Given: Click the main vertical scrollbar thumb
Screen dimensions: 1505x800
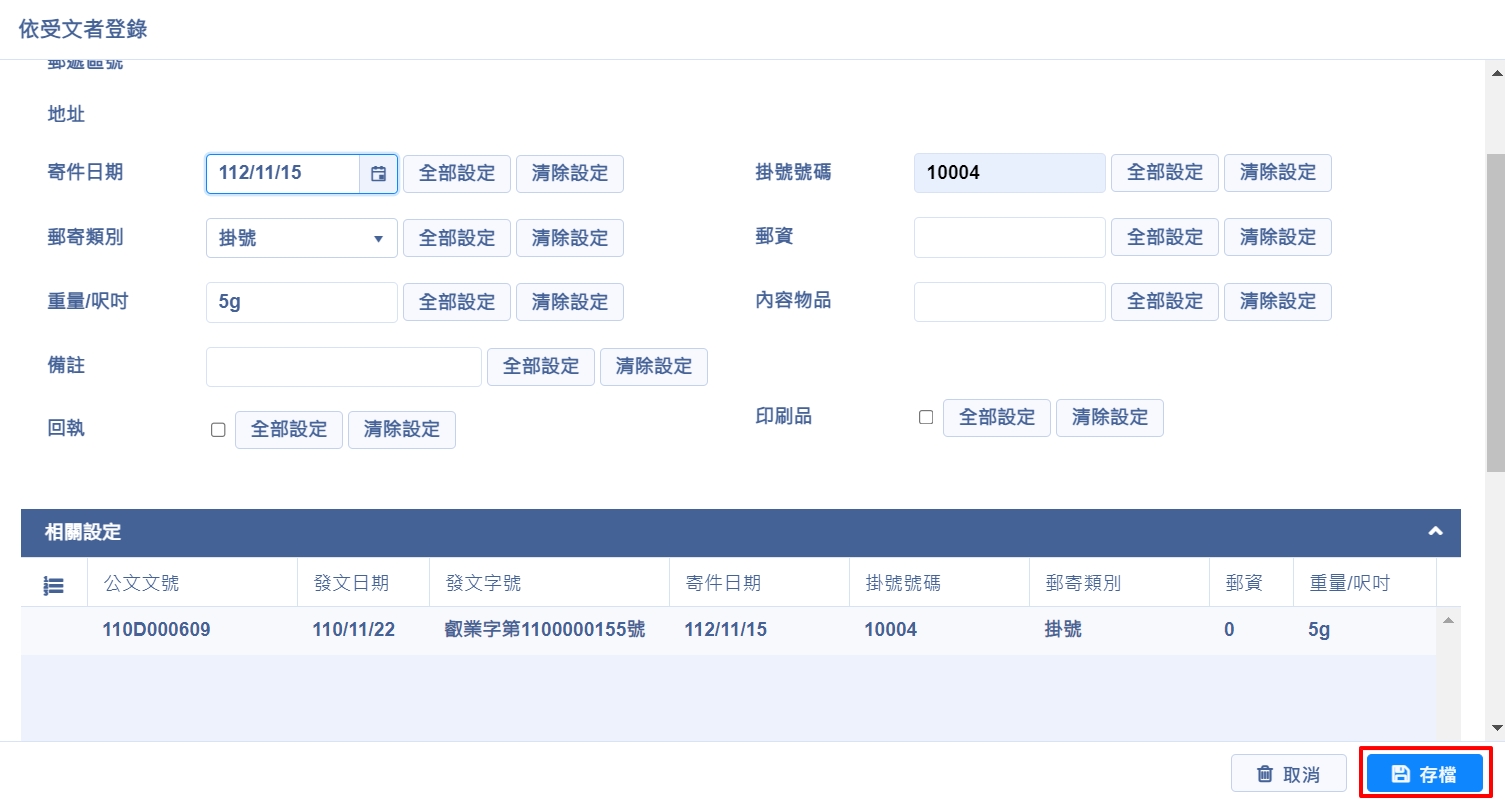Looking at the screenshot, I should coord(1496,300).
